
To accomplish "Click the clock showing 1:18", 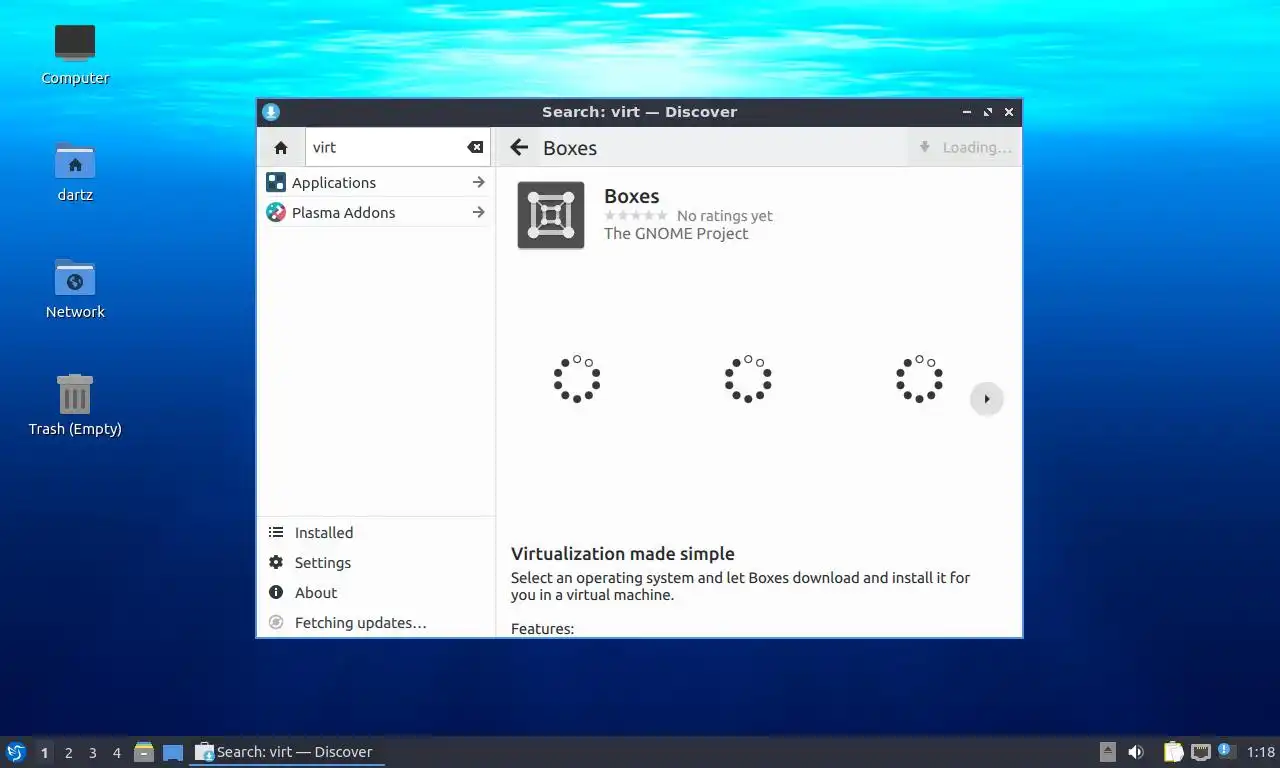I will click(x=1261, y=752).
